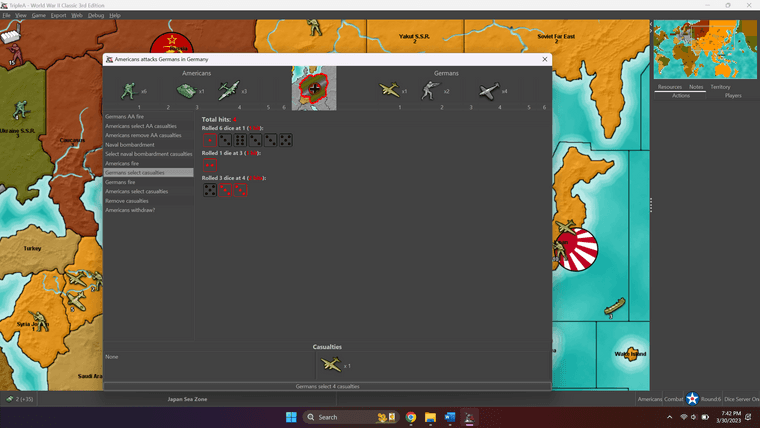Click the Germany territory map thumbnail
This screenshot has height=428, width=760.
pyautogui.click(x=314, y=88)
